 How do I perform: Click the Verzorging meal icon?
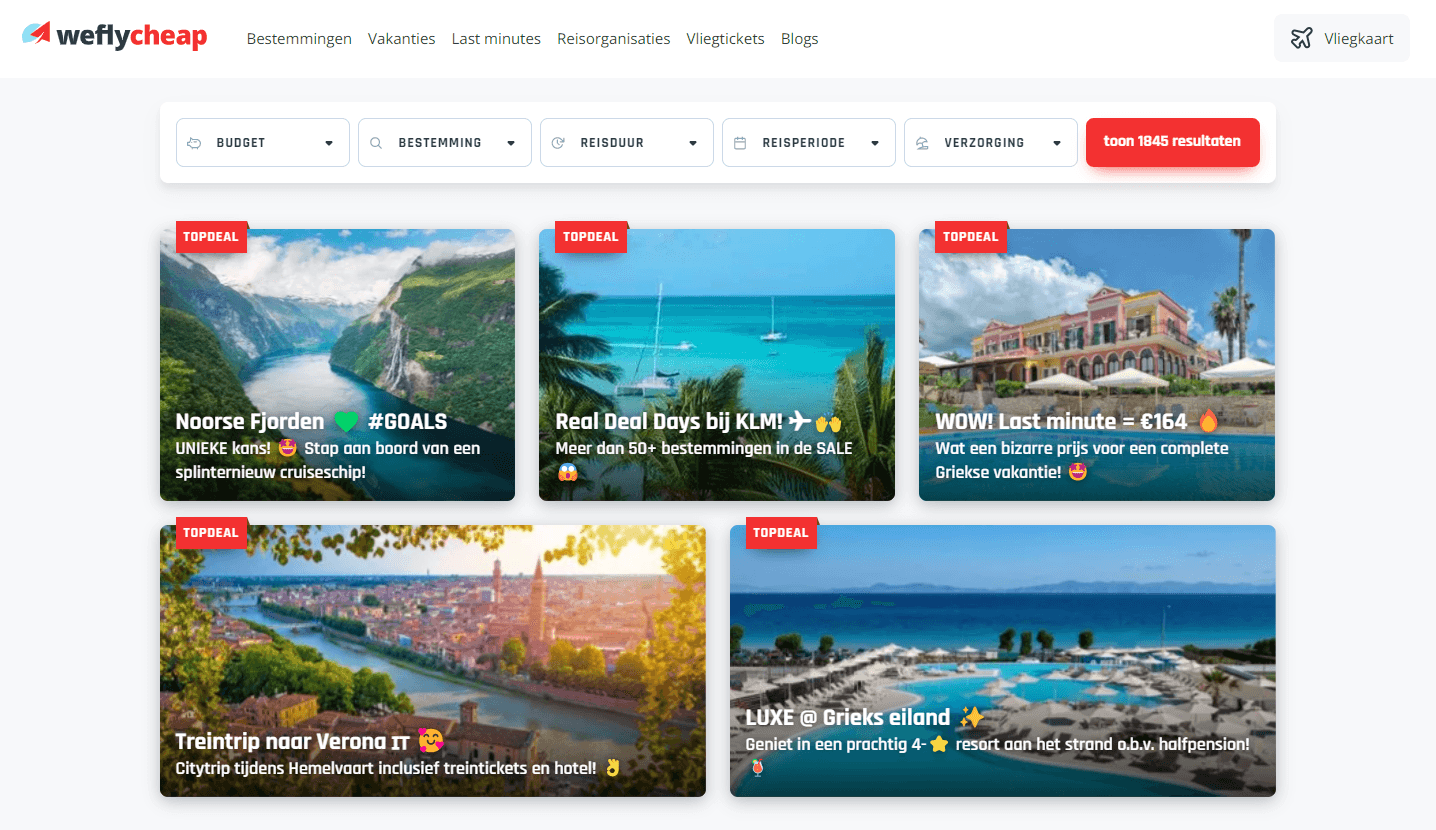[x=922, y=143]
